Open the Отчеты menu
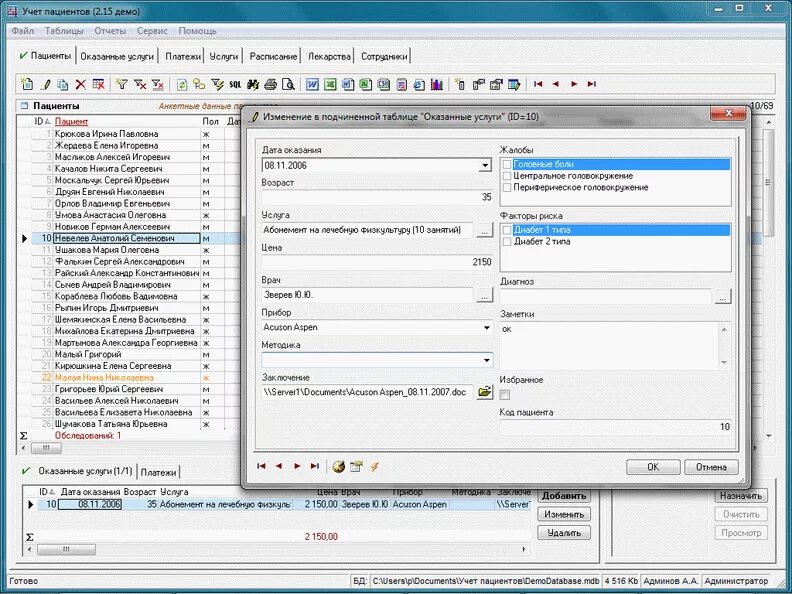The image size is (792, 594). pyautogui.click(x=110, y=31)
